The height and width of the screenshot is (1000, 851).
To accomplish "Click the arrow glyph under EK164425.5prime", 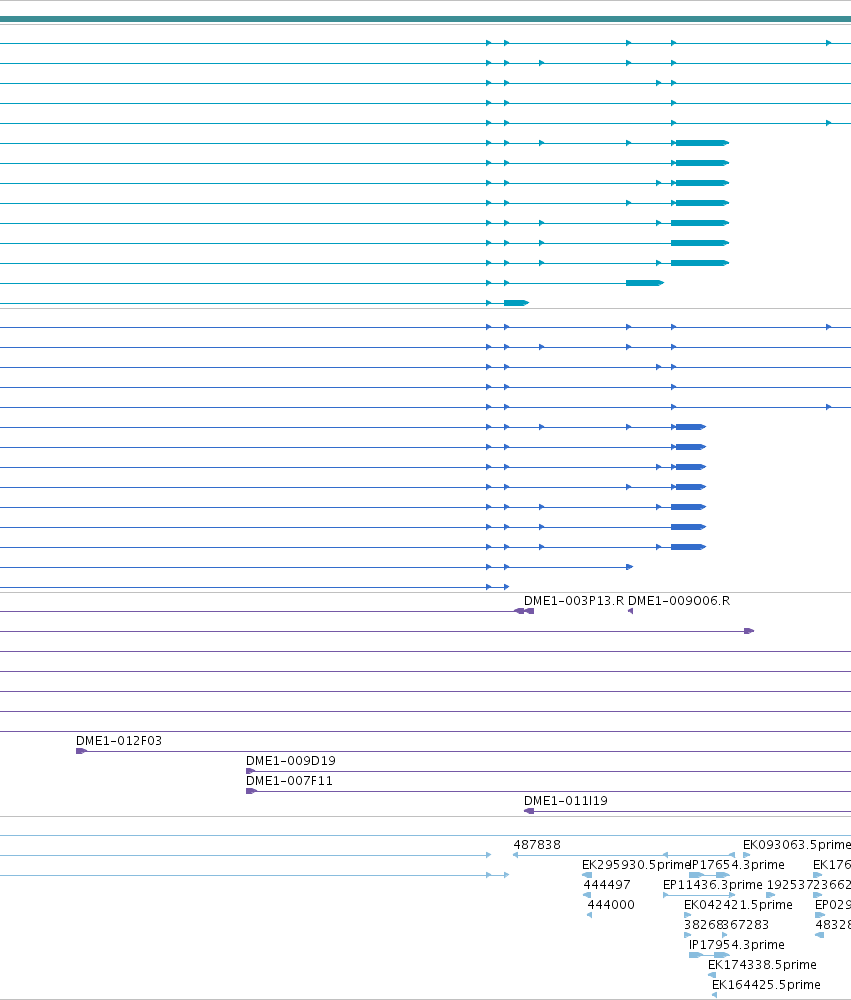I will pyautogui.click(x=714, y=995).
